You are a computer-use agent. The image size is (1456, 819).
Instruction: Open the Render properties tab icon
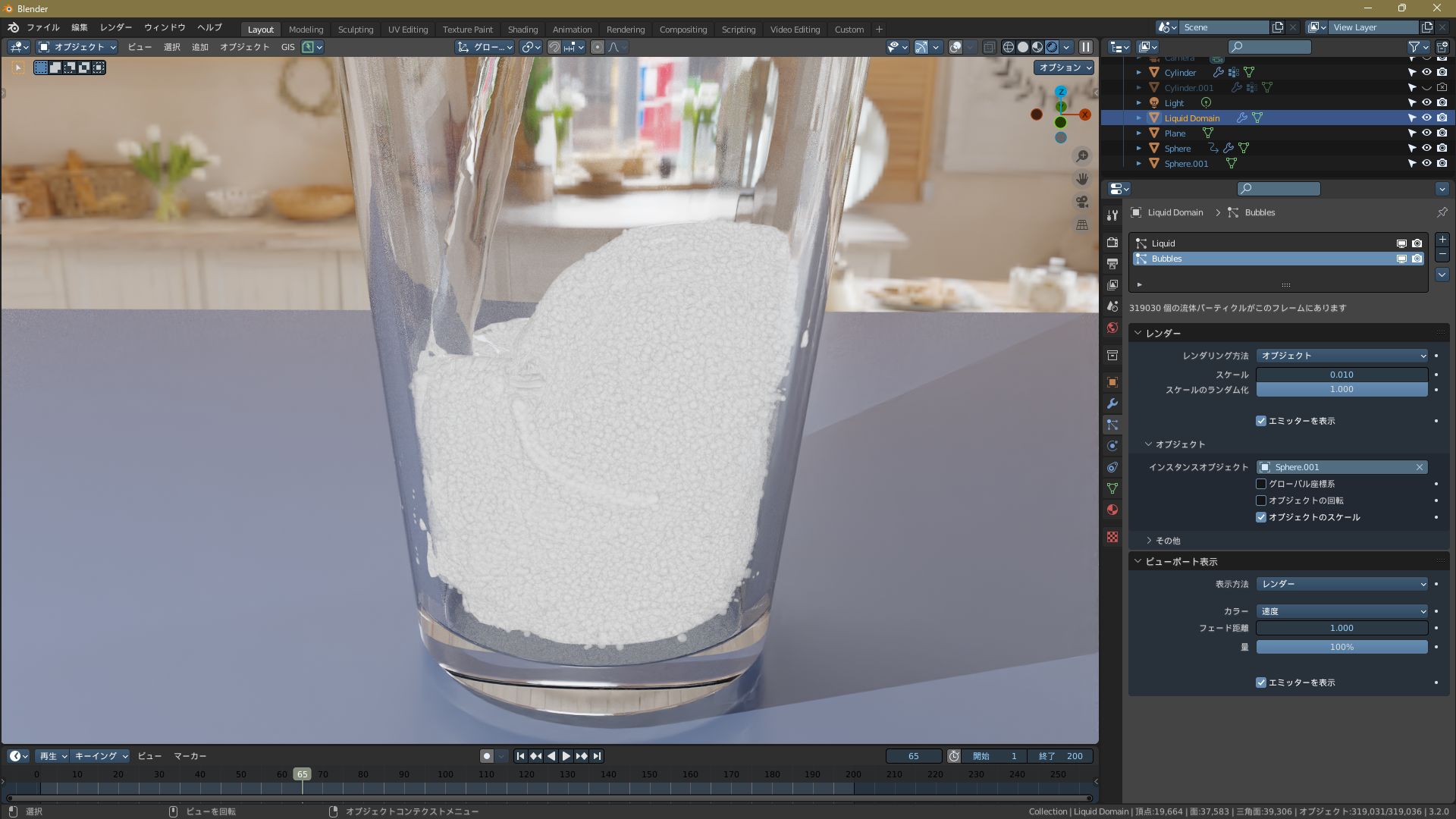1112,243
